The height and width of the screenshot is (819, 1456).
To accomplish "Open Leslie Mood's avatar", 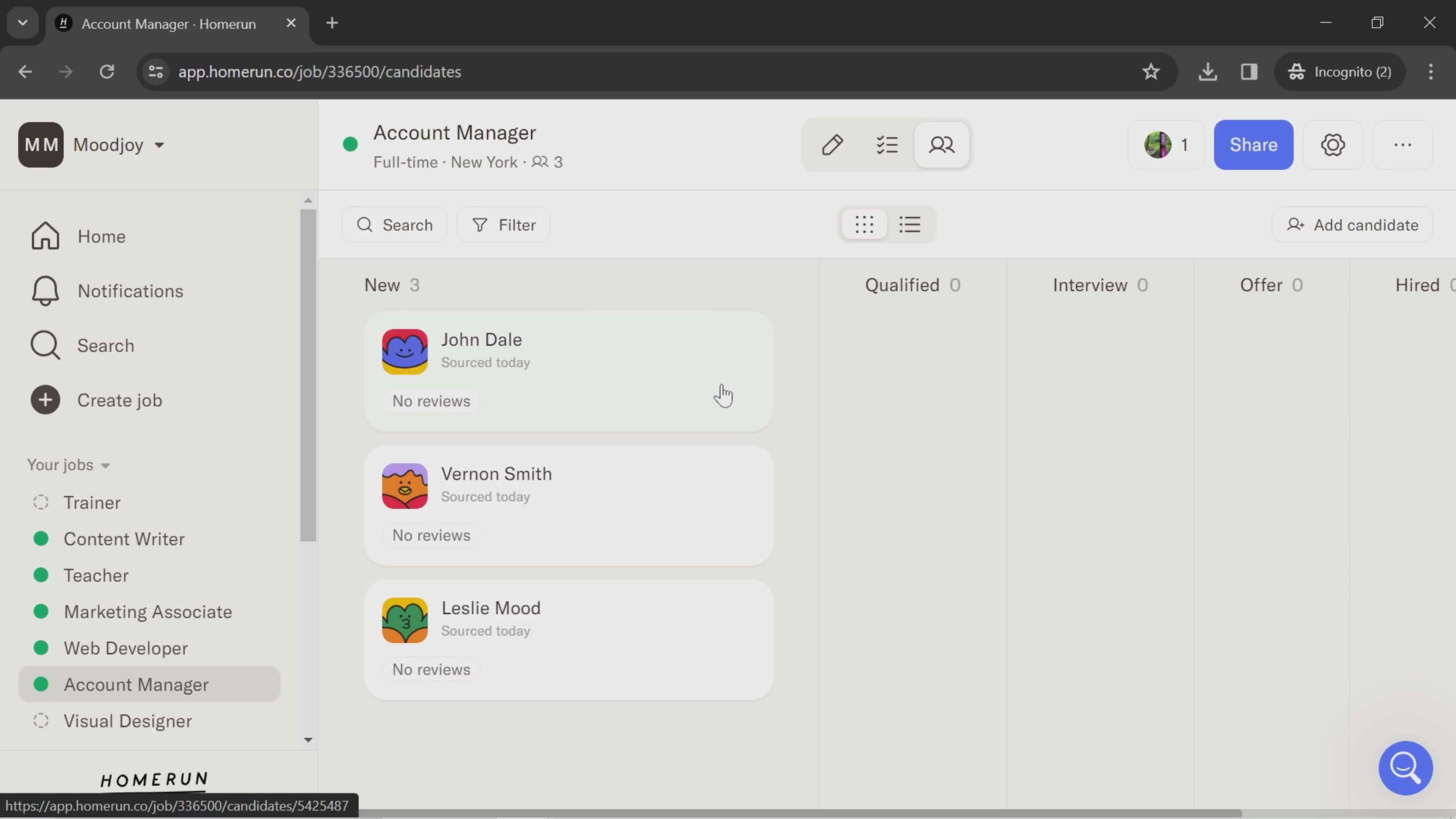I will coord(405,620).
